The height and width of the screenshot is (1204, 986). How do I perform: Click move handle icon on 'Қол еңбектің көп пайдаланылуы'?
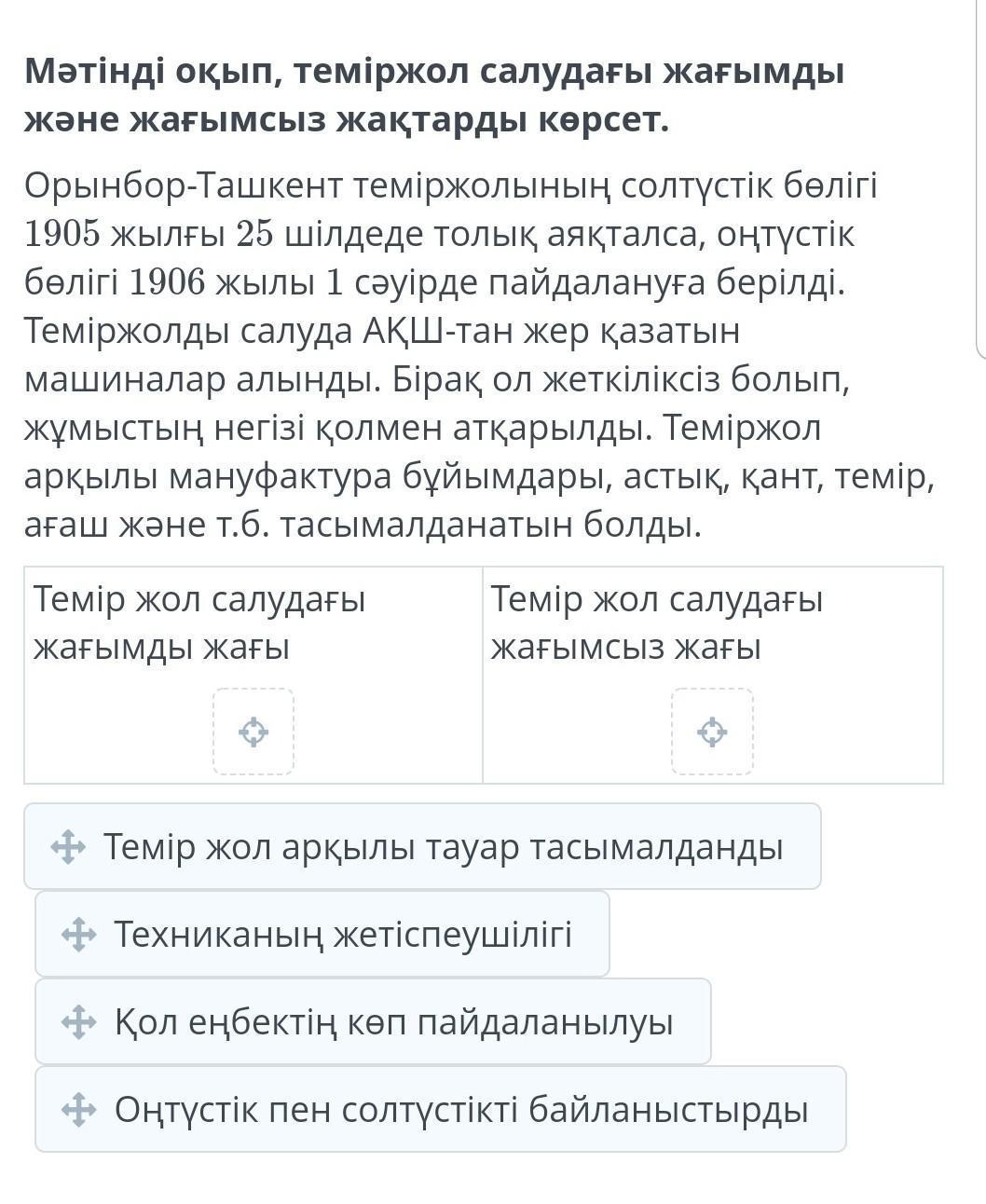[x=78, y=1022]
